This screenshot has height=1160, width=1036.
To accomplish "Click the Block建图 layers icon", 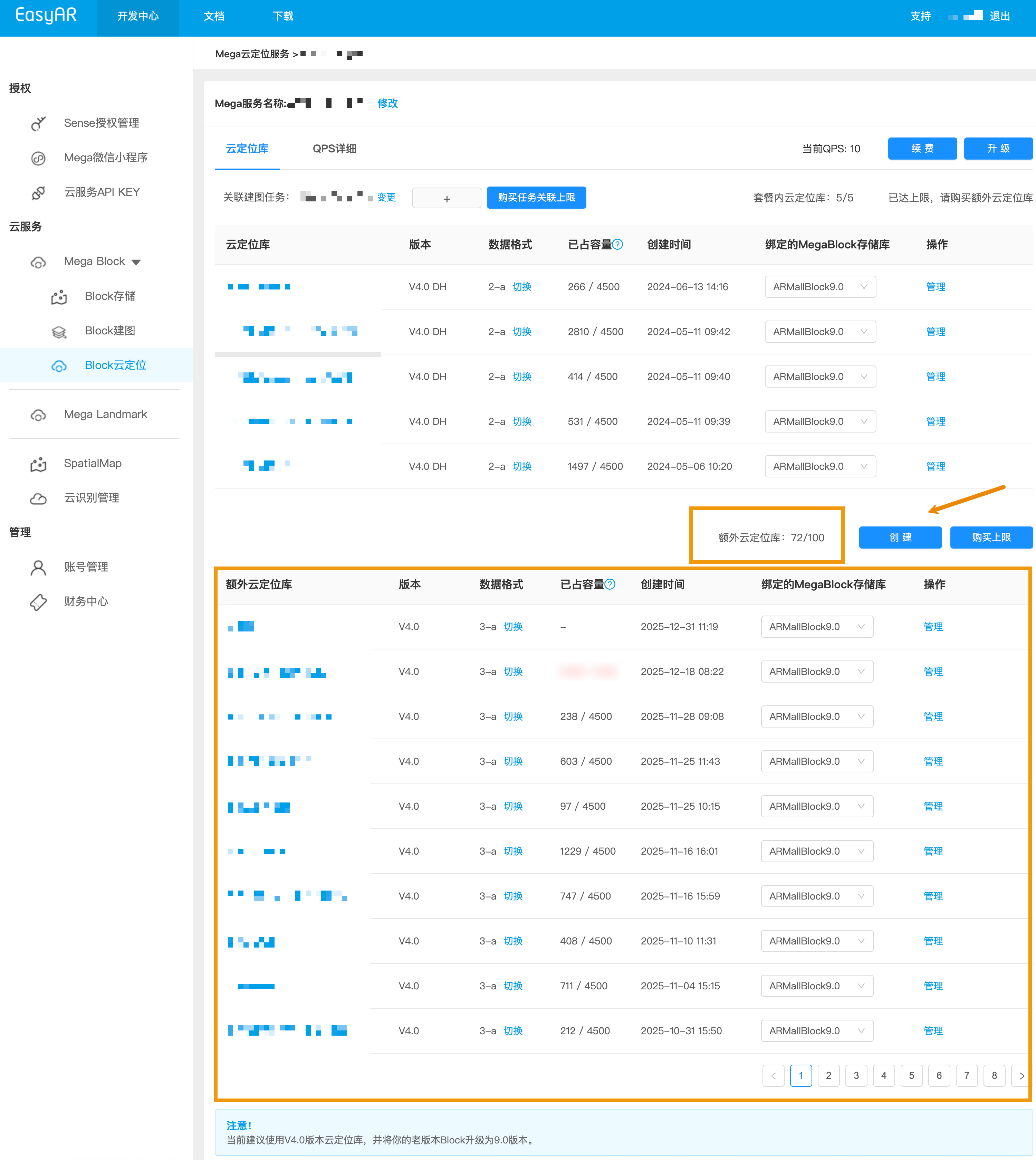I will pyautogui.click(x=59, y=331).
